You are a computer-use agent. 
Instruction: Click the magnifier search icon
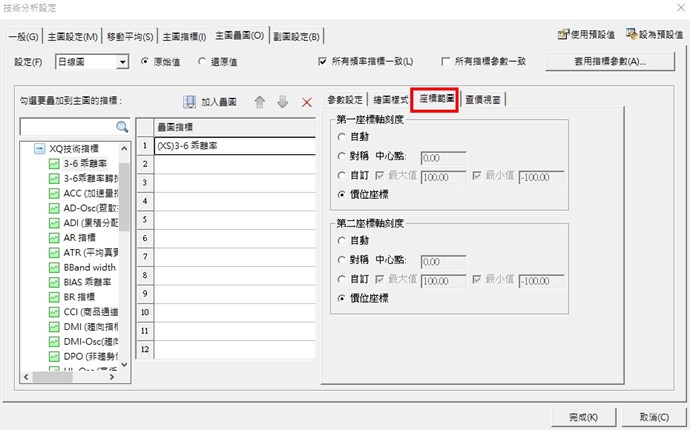122,127
